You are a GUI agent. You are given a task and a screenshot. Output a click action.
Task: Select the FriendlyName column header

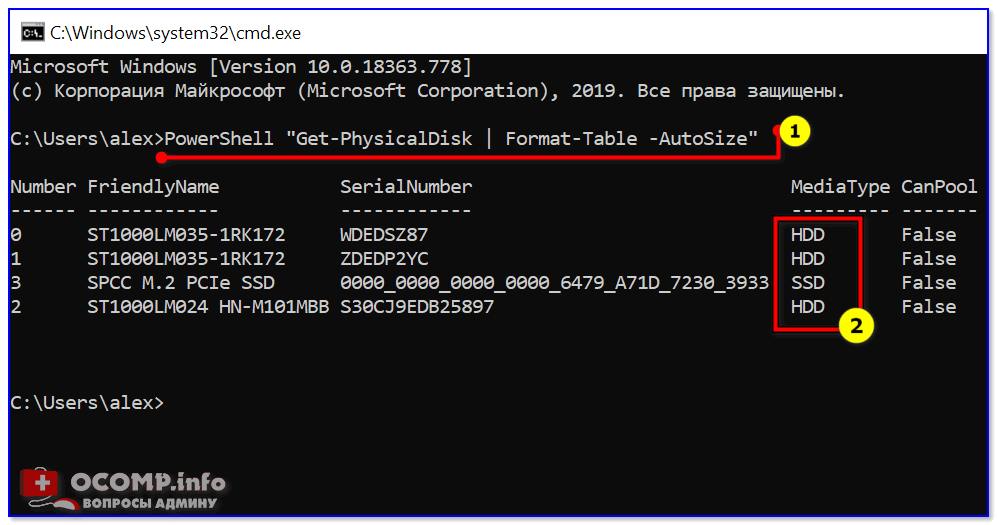153,187
